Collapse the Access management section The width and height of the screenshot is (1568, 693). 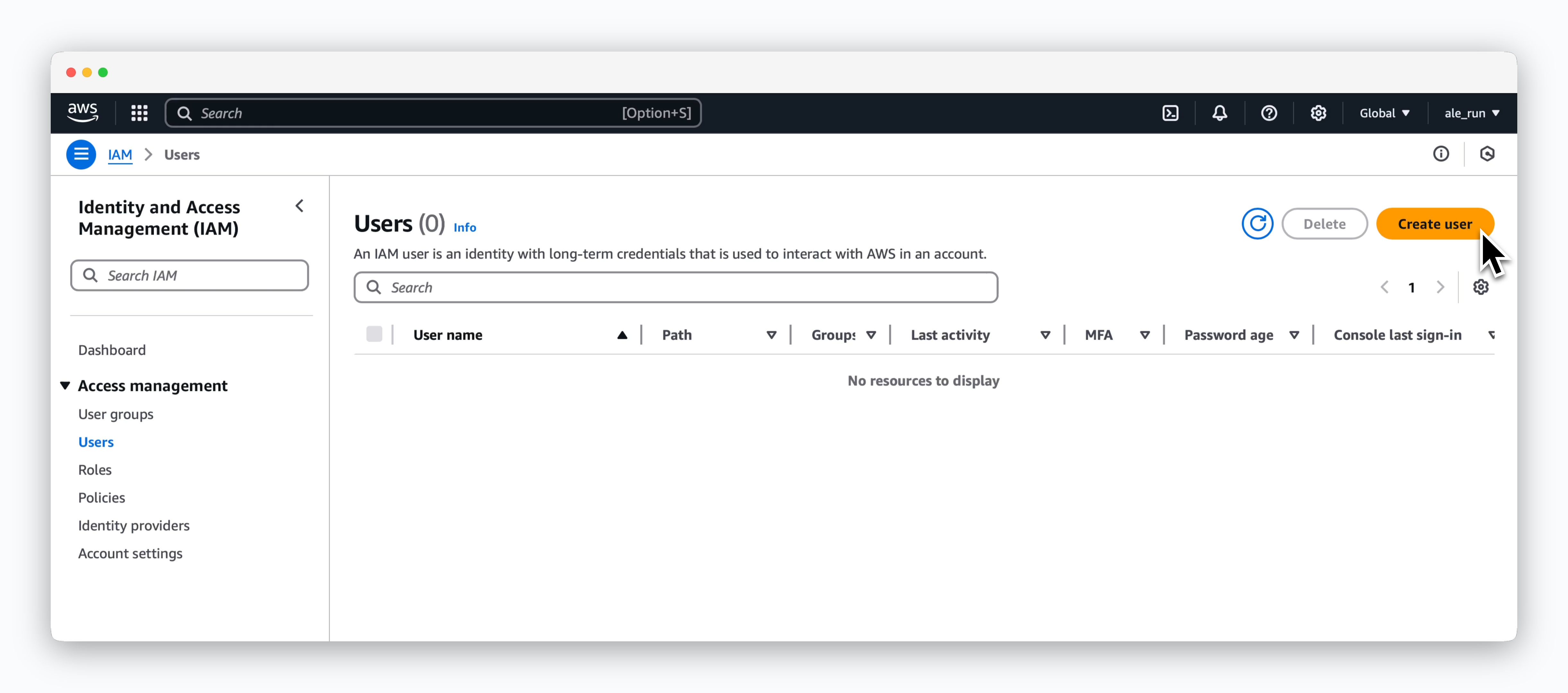[x=65, y=386]
